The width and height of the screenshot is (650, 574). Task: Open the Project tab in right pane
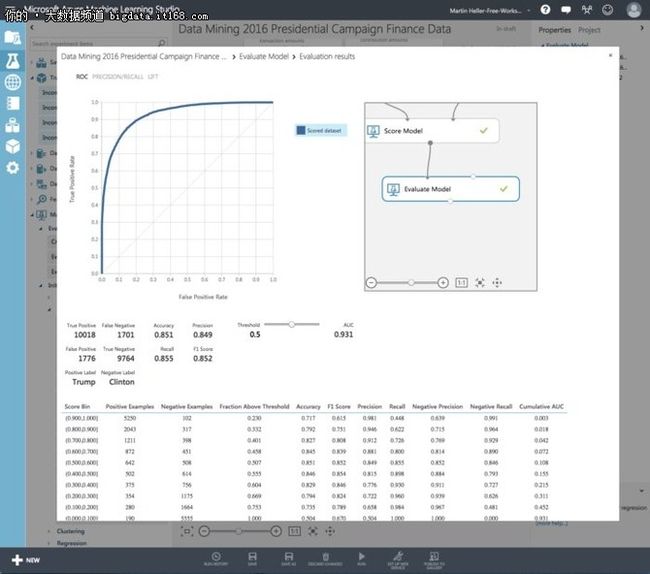pyautogui.click(x=589, y=30)
